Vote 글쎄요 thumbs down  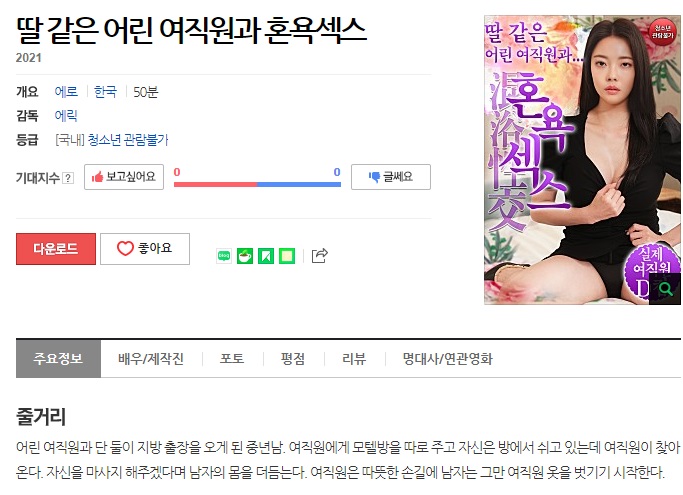tap(391, 177)
